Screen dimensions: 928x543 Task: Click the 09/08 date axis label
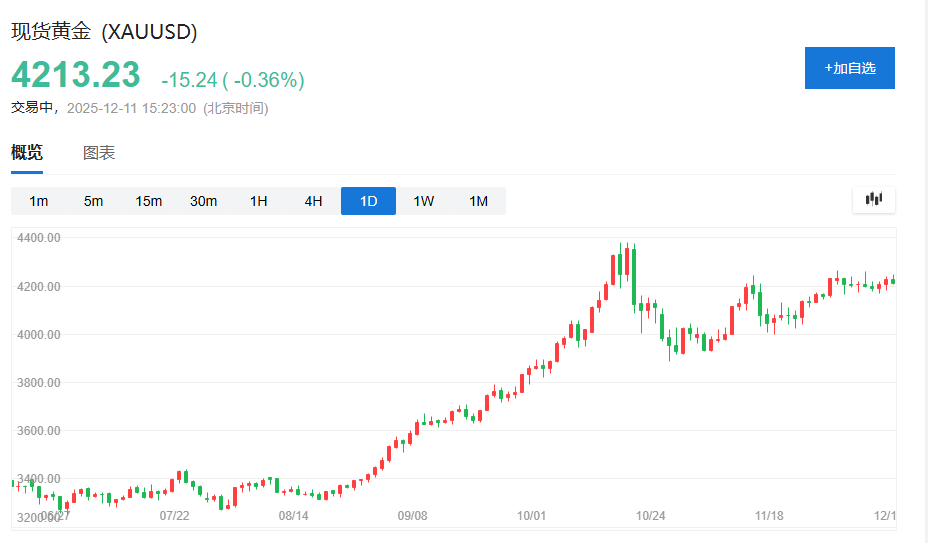point(413,516)
